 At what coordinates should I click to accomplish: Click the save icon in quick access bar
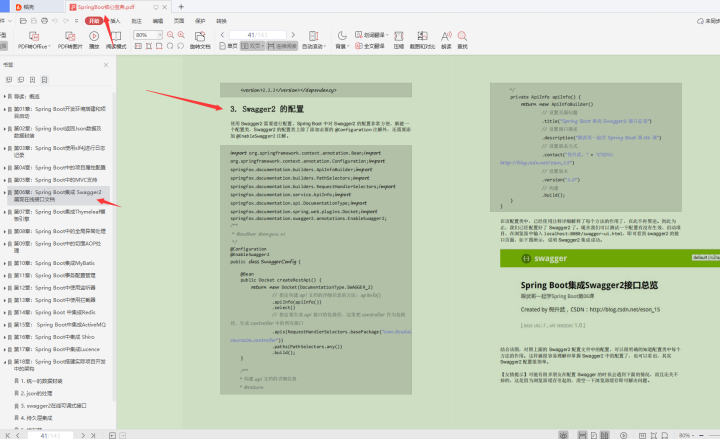[x=34, y=21]
